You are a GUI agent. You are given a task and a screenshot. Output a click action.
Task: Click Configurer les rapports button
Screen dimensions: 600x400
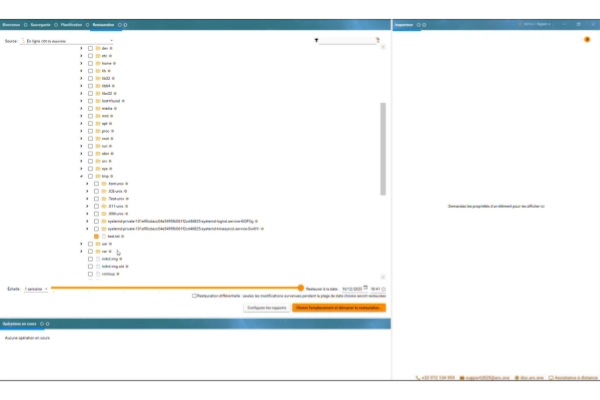tap(266, 307)
